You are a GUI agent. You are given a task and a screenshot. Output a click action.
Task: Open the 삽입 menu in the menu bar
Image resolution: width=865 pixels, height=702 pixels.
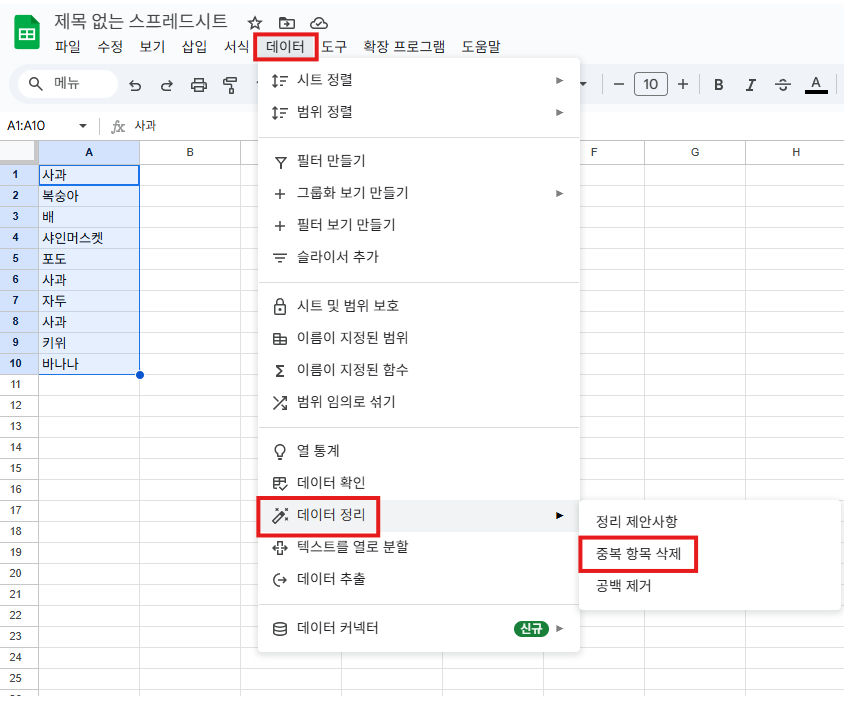click(x=194, y=46)
